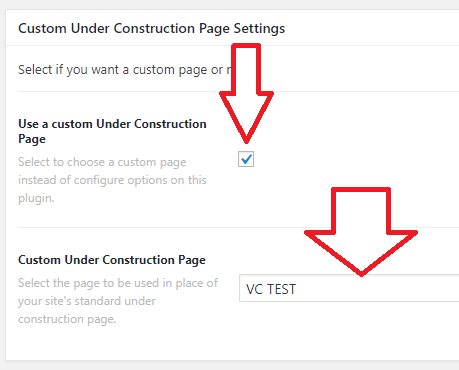The image size is (459, 370).
Task: Click the "your site's standard under" text line
Action: 87,301
